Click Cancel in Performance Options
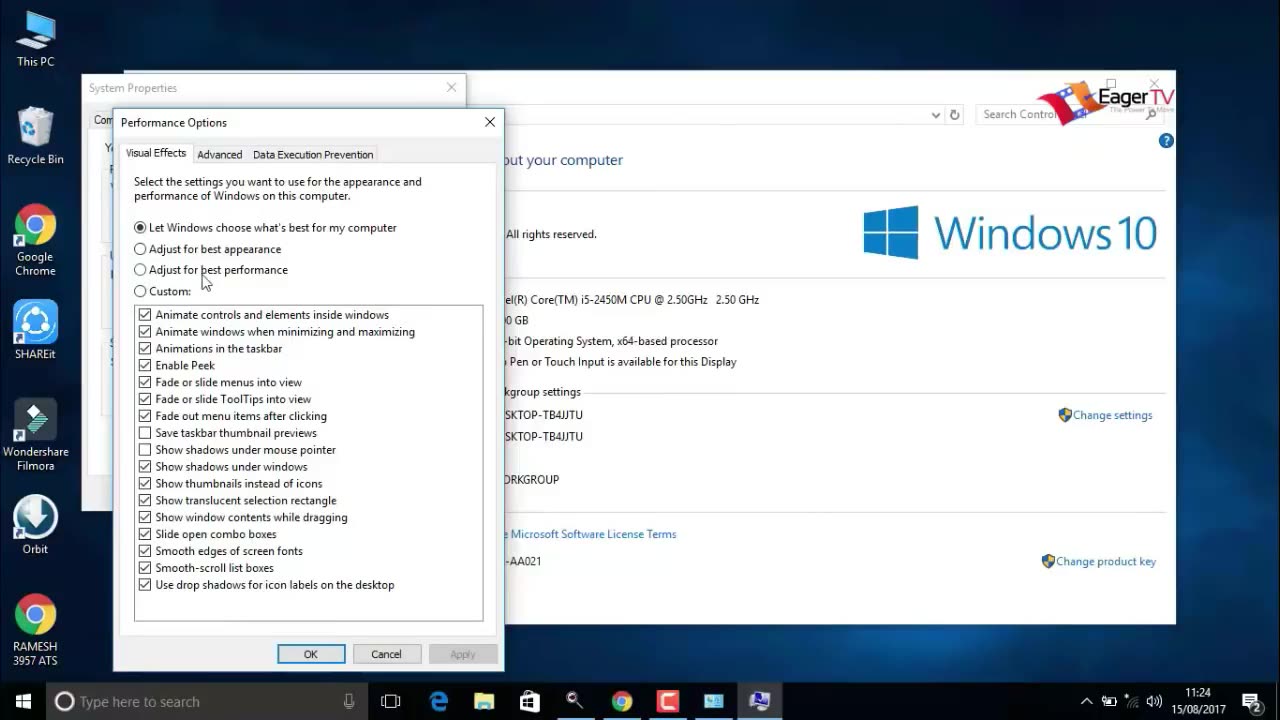1280x720 pixels. 386,654
